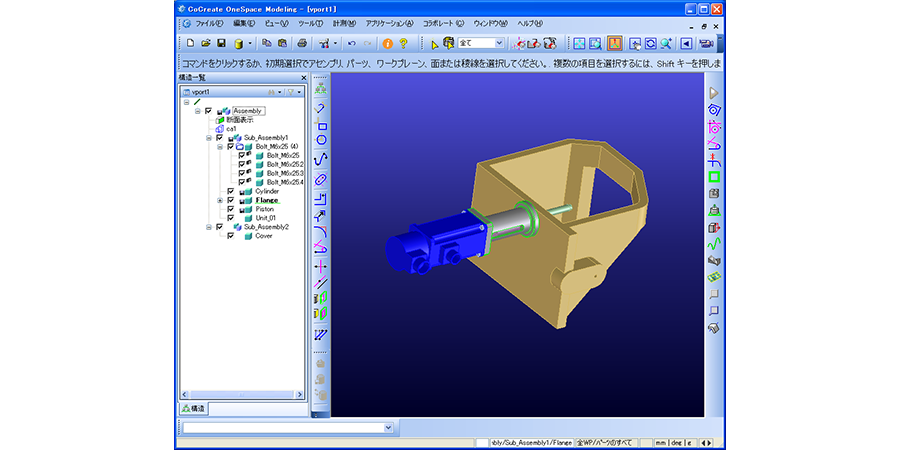
Task: Open the 全て selection filter dropdown
Action: [x=497, y=44]
